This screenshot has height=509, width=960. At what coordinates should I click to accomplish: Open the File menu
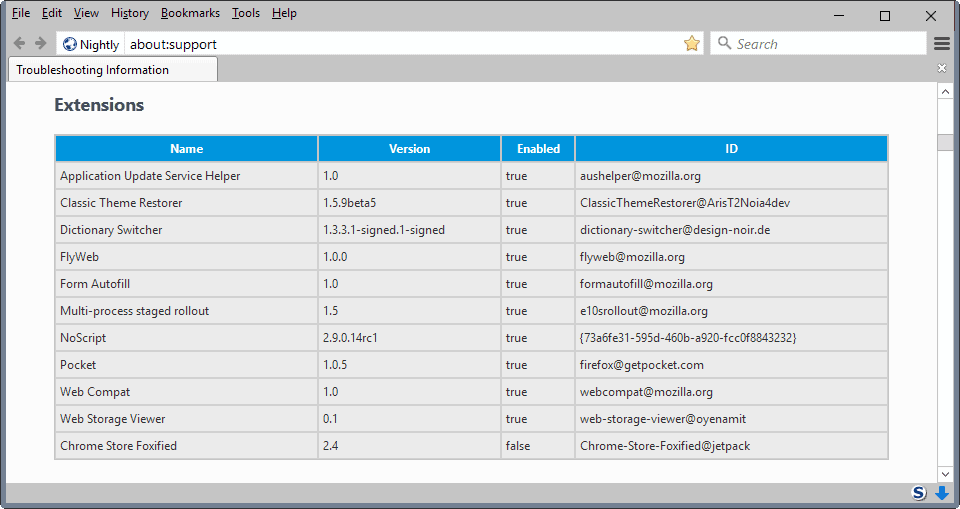coord(21,13)
